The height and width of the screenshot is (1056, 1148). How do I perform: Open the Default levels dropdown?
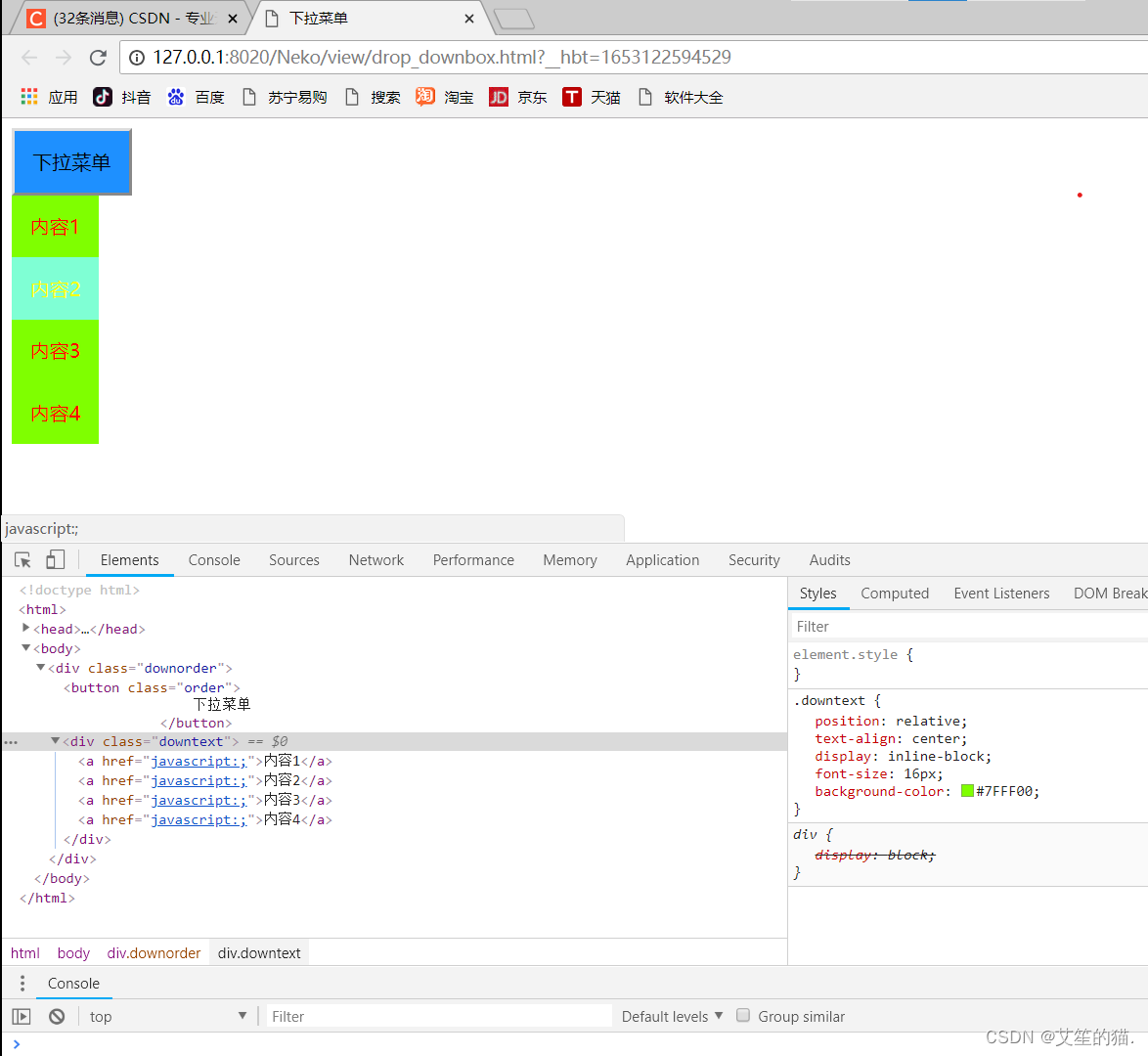(672, 1017)
